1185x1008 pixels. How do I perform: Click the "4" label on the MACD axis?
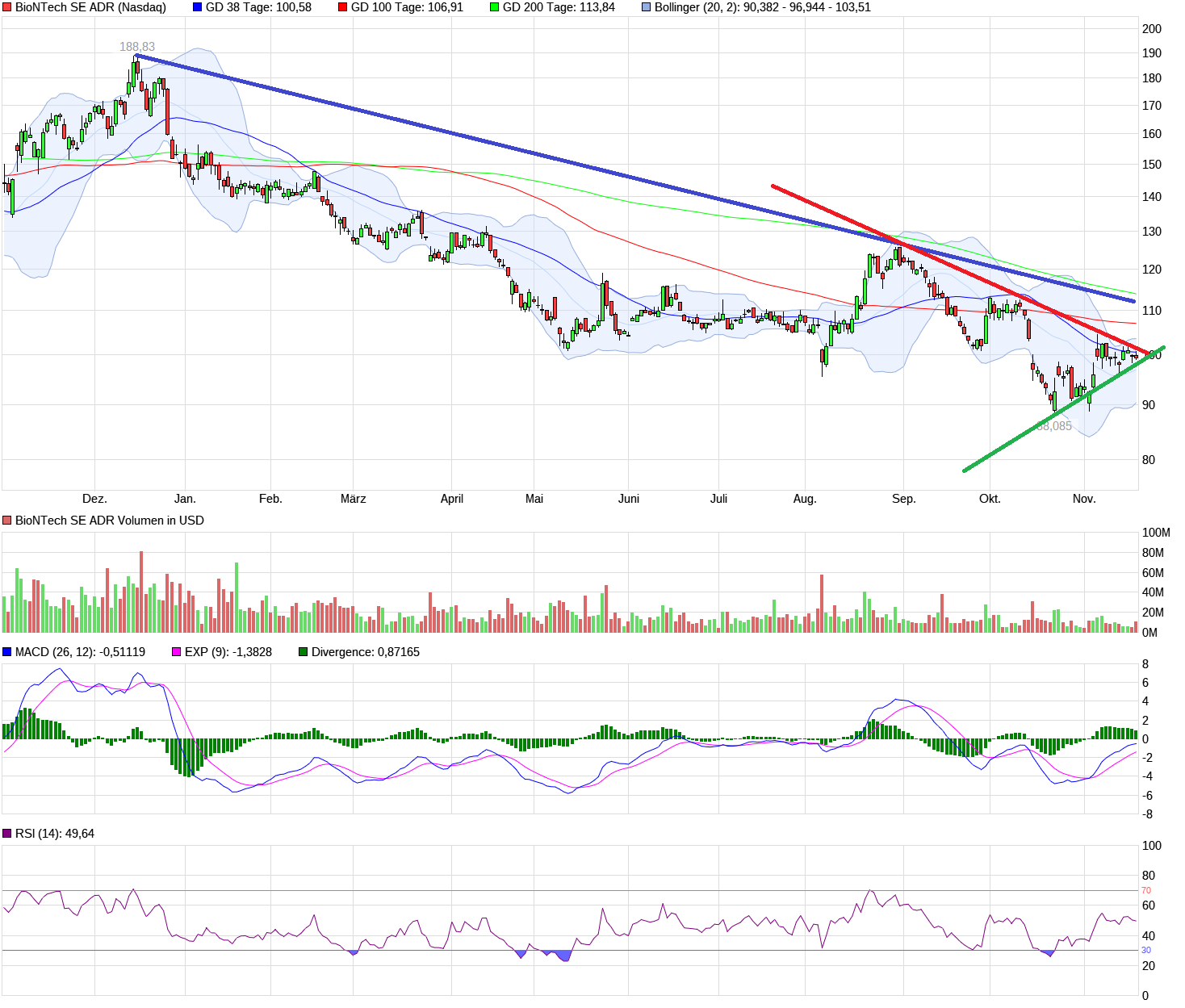(x=1145, y=701)
